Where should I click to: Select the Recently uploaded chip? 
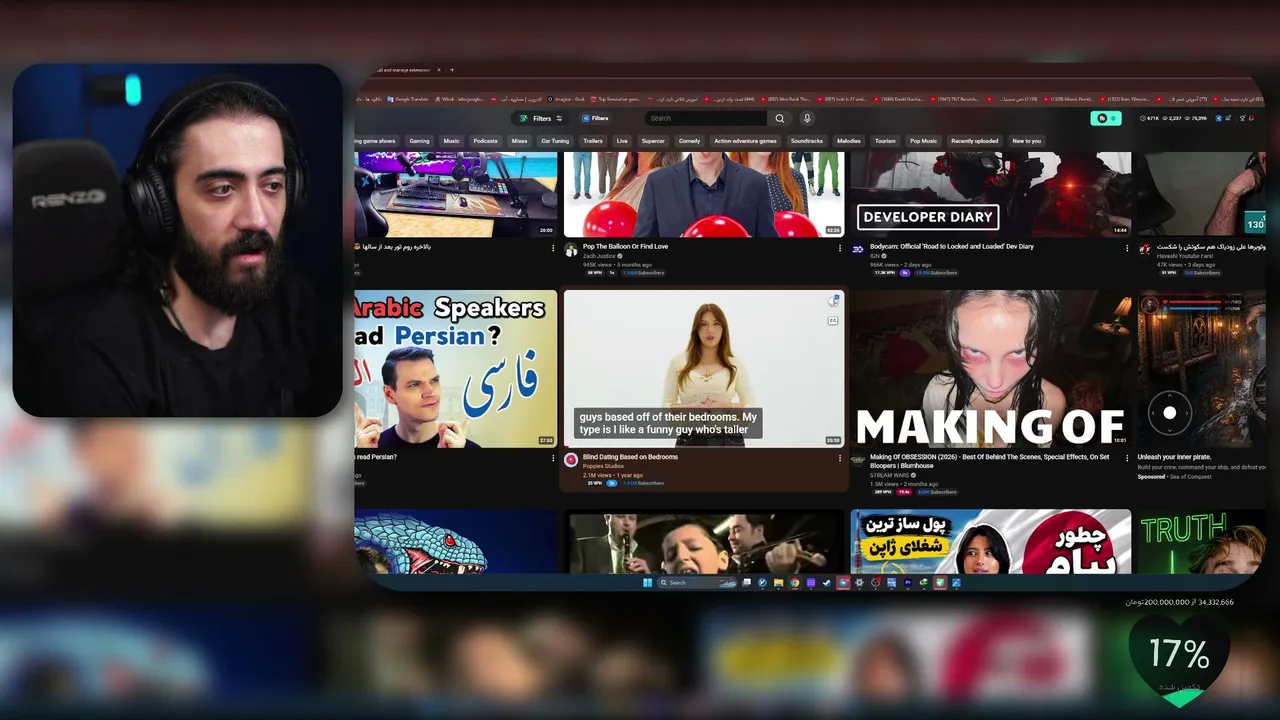click(x=974, y=141)
